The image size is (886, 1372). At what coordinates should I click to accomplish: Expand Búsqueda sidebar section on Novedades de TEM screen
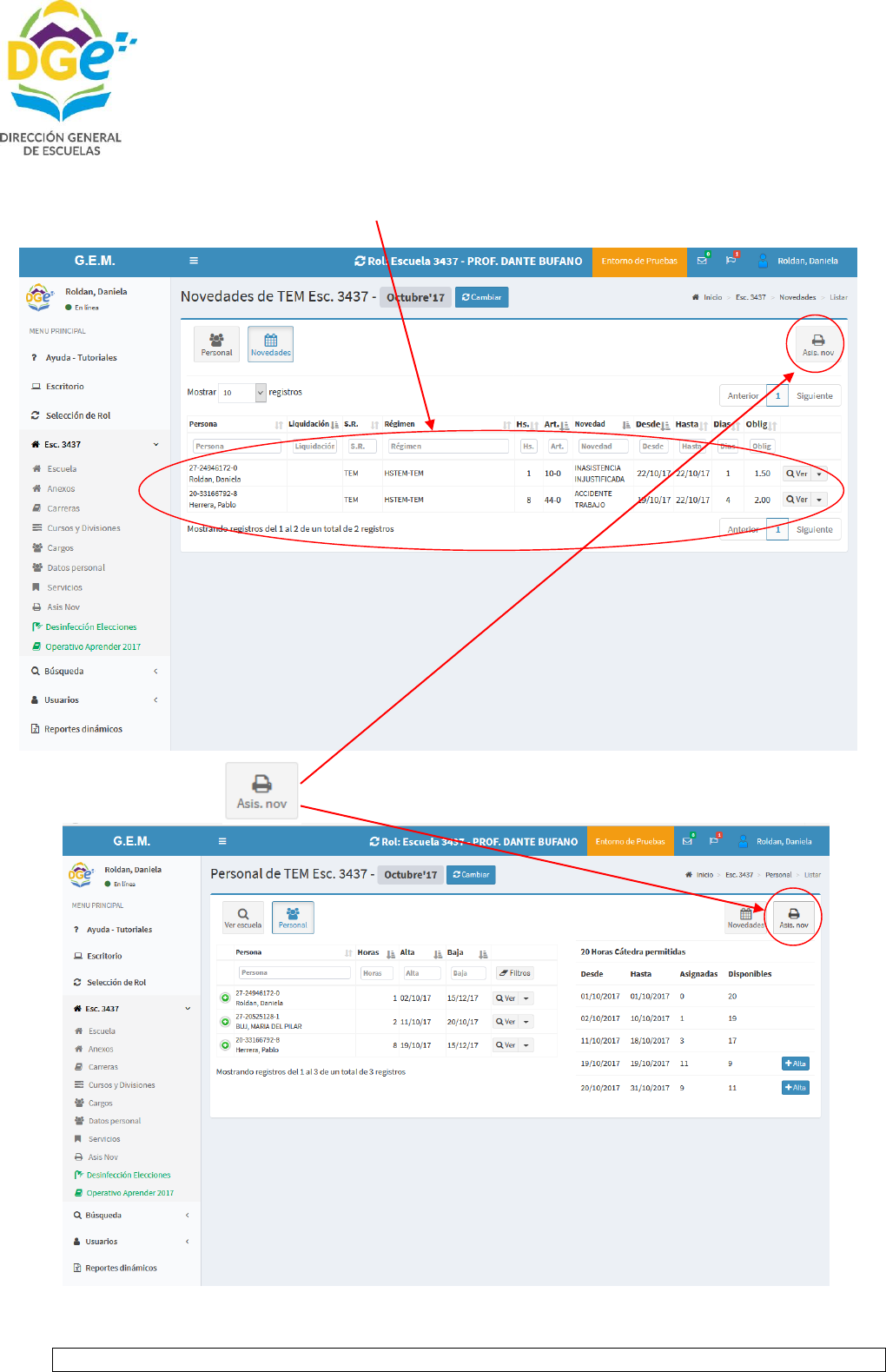(95, 671)
